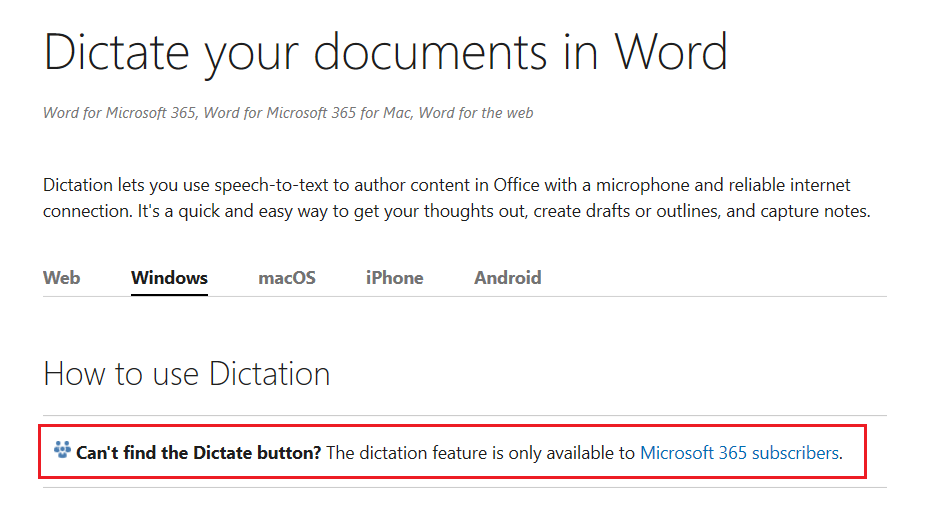This screenshot has width=930, height=519.
Task: Select the Windows tab
Action: click(x=169, y=278)
